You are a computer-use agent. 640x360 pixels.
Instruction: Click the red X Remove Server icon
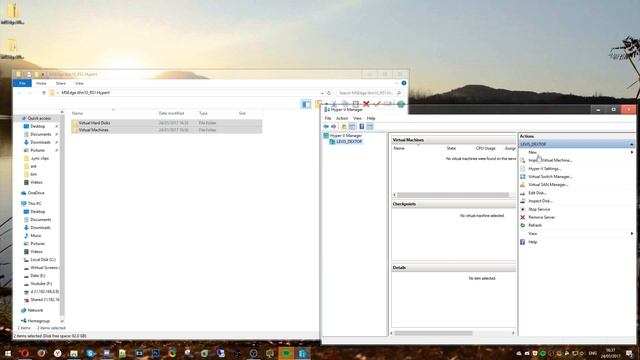(x=523, y=217)
